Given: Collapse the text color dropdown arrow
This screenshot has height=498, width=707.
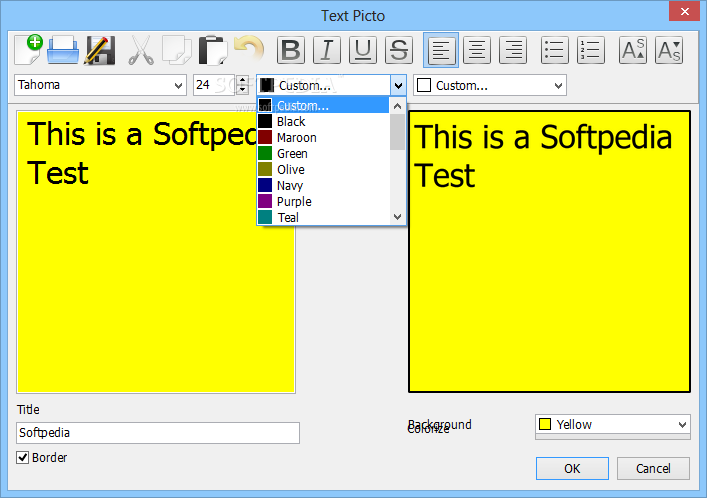Looking at the screenshot, I should [x=398, y=85].
